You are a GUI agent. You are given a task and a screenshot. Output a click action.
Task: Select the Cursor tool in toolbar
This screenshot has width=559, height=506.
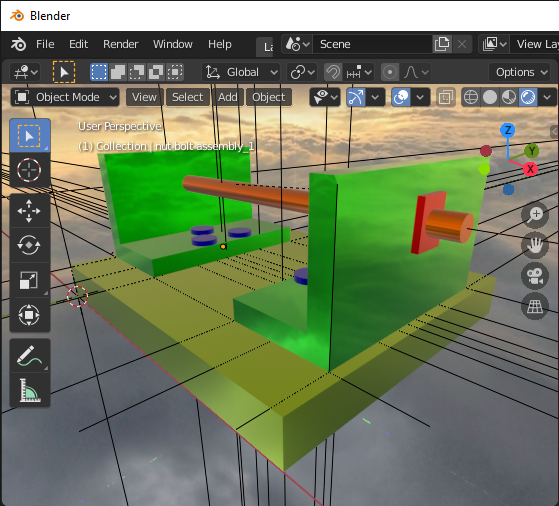tap(29, 170)
